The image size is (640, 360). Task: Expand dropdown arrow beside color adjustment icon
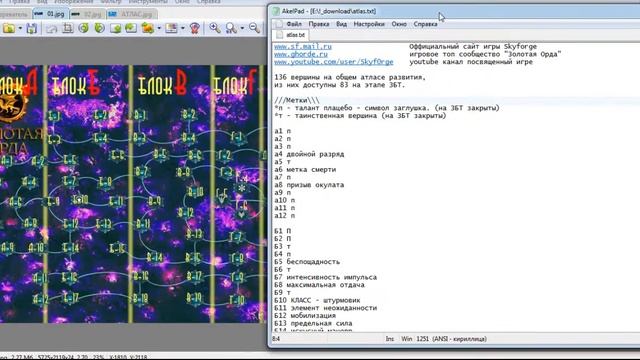click(182, 28)
